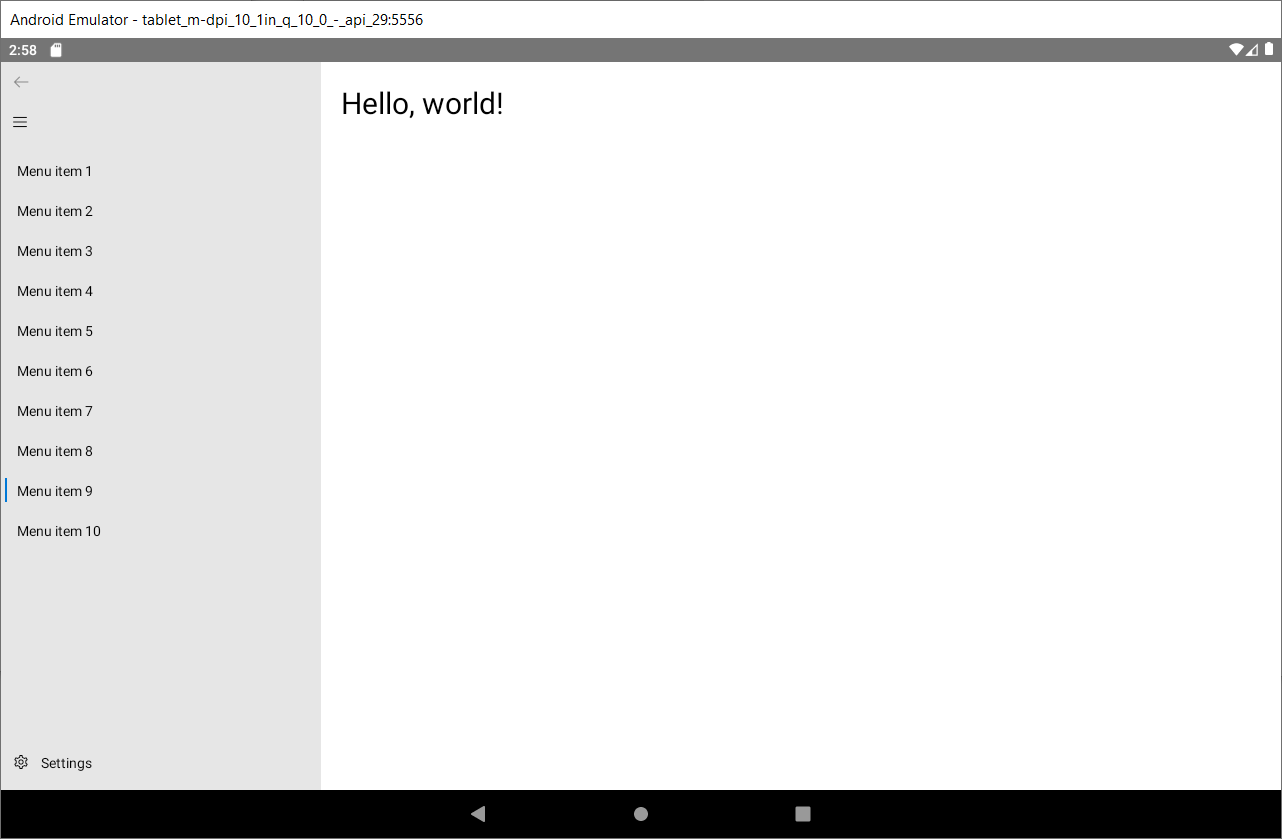
Task: Open Menu item 6
Action: tap(55, 371)
